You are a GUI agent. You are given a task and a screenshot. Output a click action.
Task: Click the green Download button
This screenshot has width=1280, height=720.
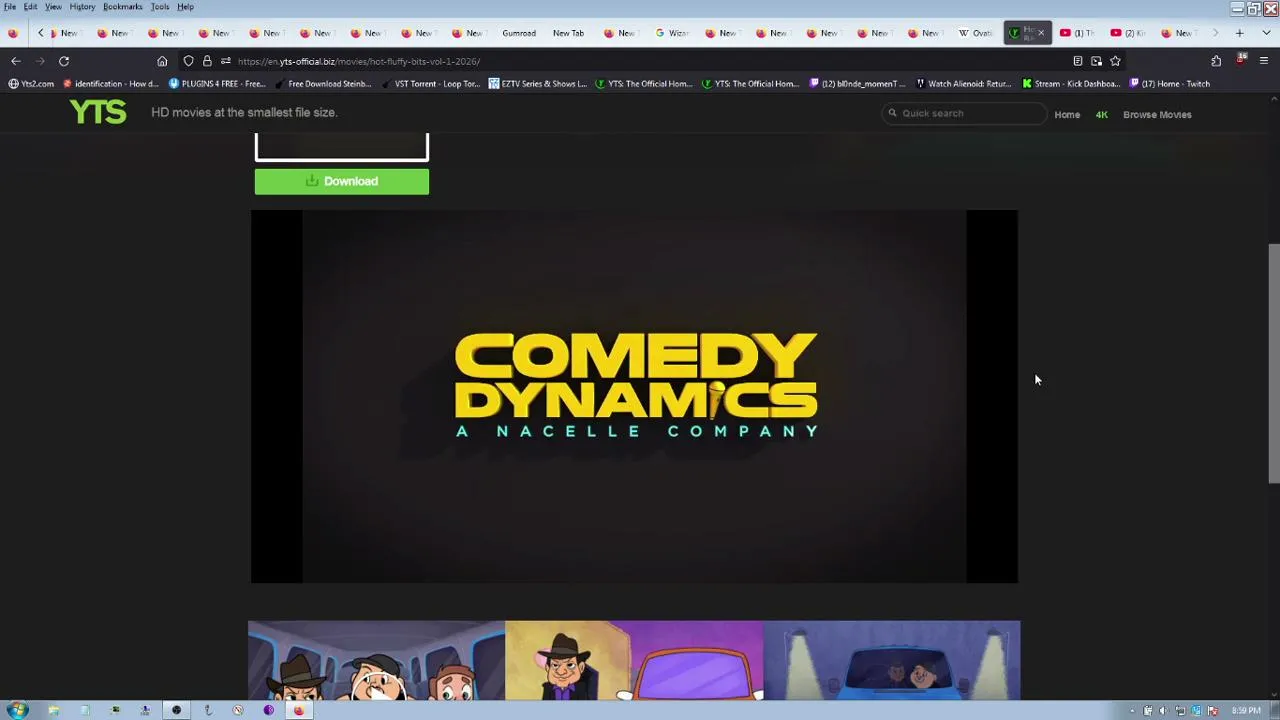pyautogui.click(x=342, y=181)
